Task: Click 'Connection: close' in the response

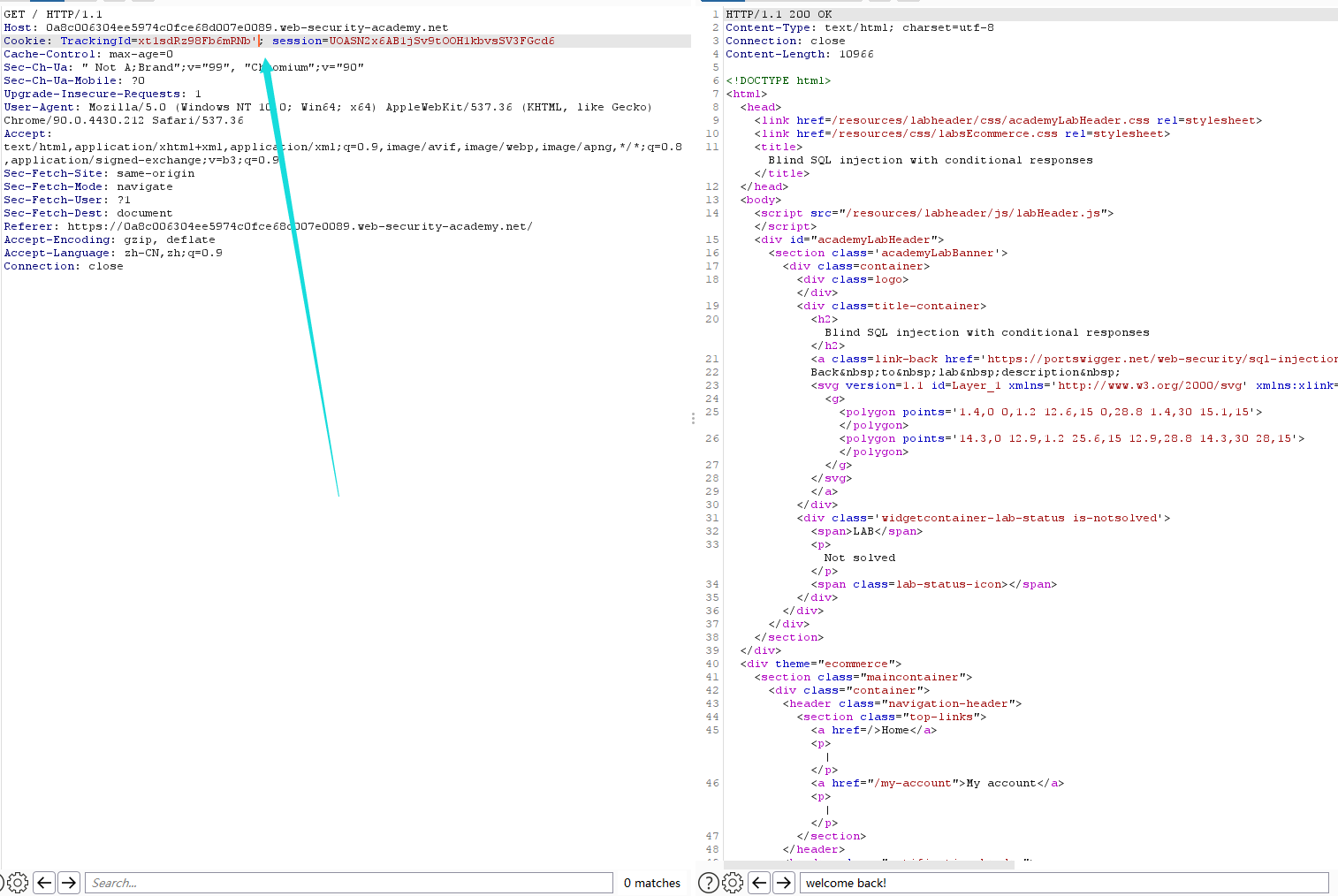Action: 786,41
